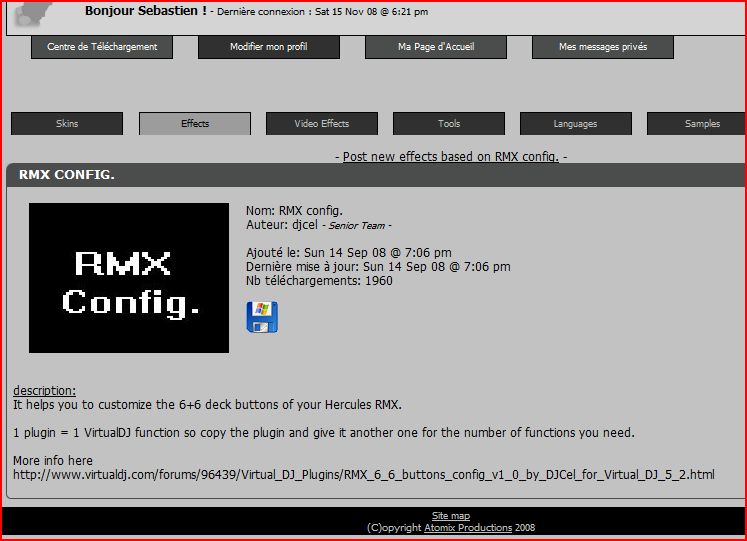This screenshot has width=747, height=541.
Task: Go to Modifier mon profil
Action: (269, 47)
